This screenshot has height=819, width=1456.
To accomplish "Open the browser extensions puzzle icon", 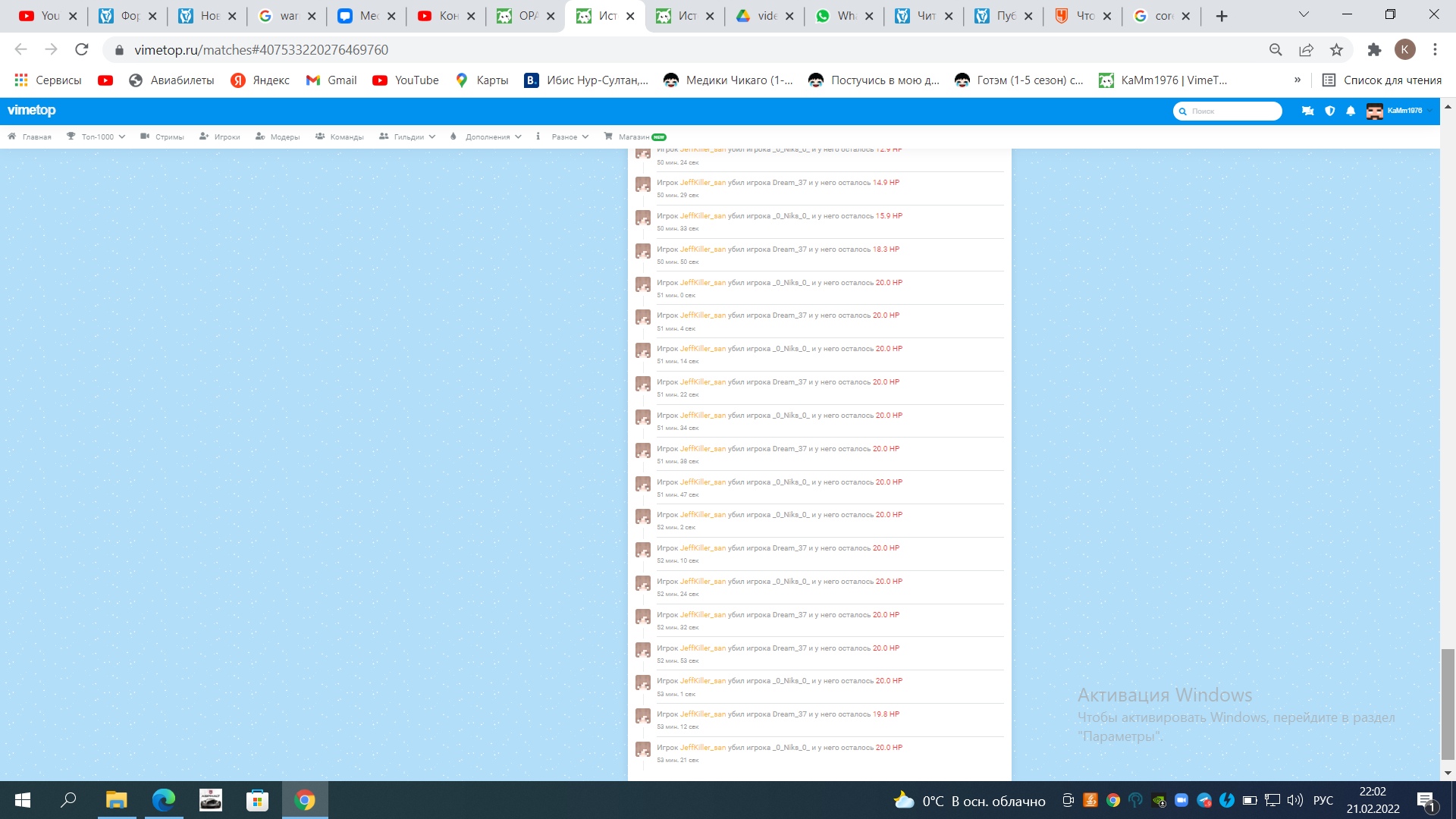I will pyautogui.click(x=1374, y=50).
